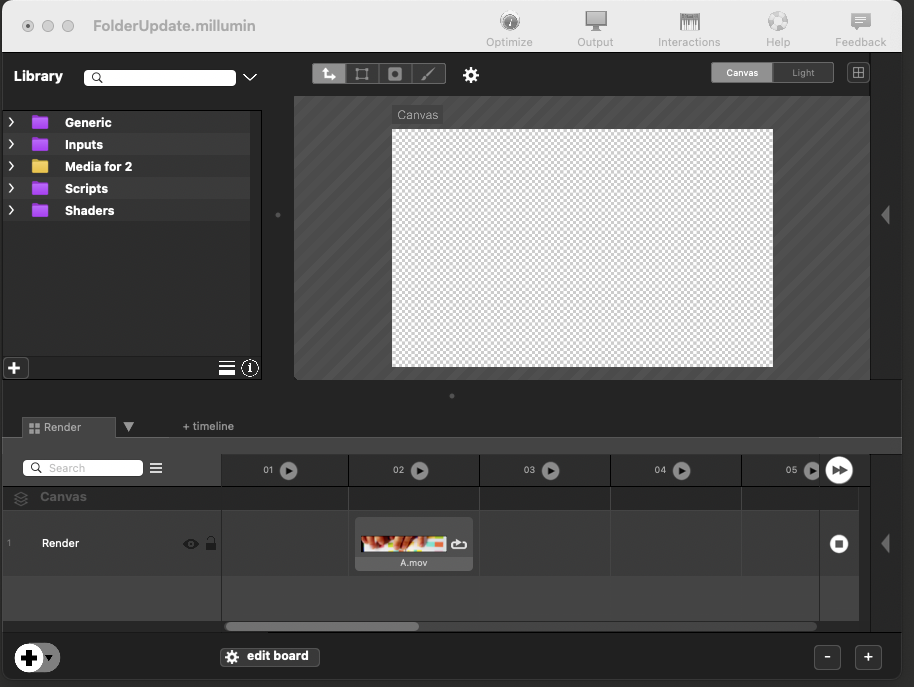The image size is (914, 687).
Task: Select the mask tool icon above the canvas
Action: point(395,74)
